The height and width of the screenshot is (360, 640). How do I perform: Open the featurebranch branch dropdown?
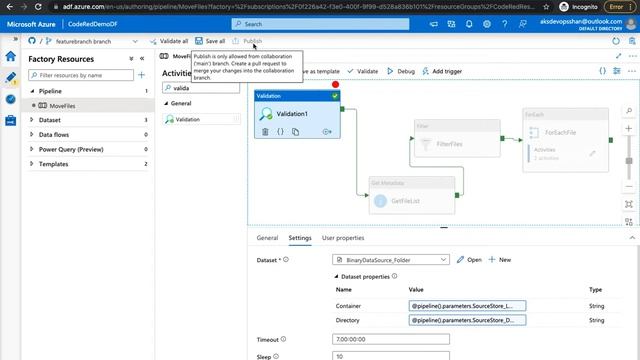coord(92,41)
